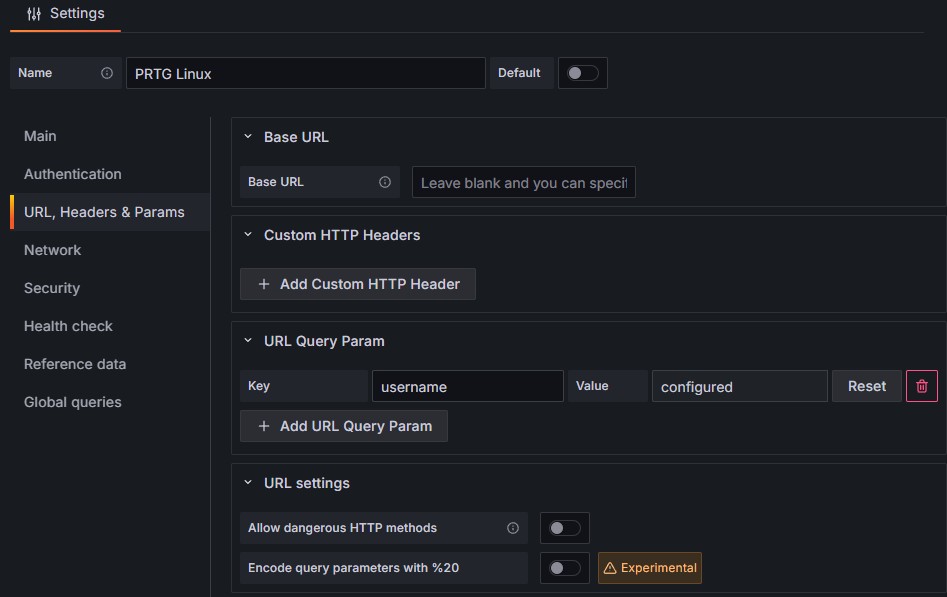The width and height of the screenshot is (947, 597).
Task: Reset the configured query param value
Action: coord(866,386)
